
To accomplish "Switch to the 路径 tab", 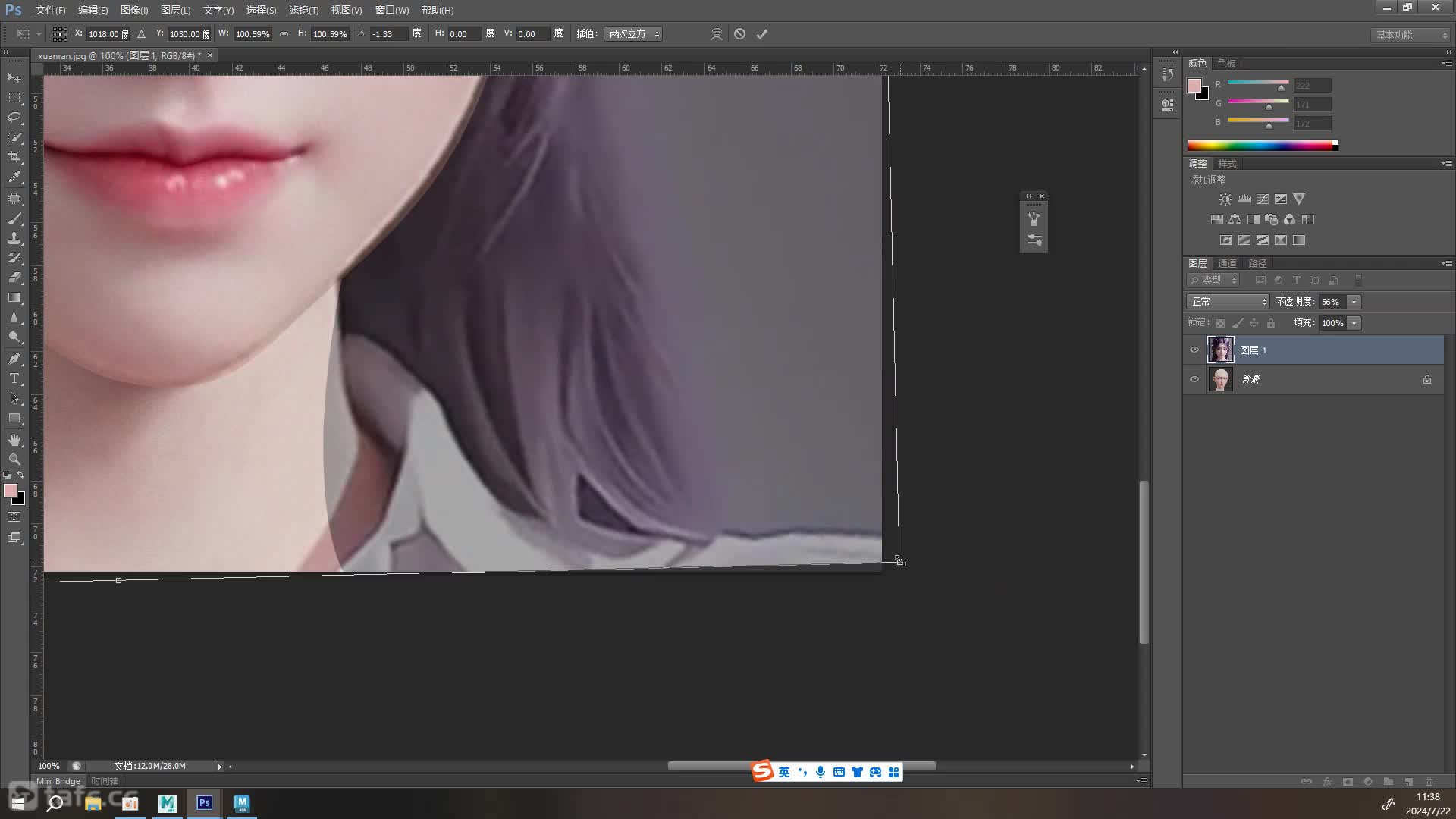I will click(1257, 264).
